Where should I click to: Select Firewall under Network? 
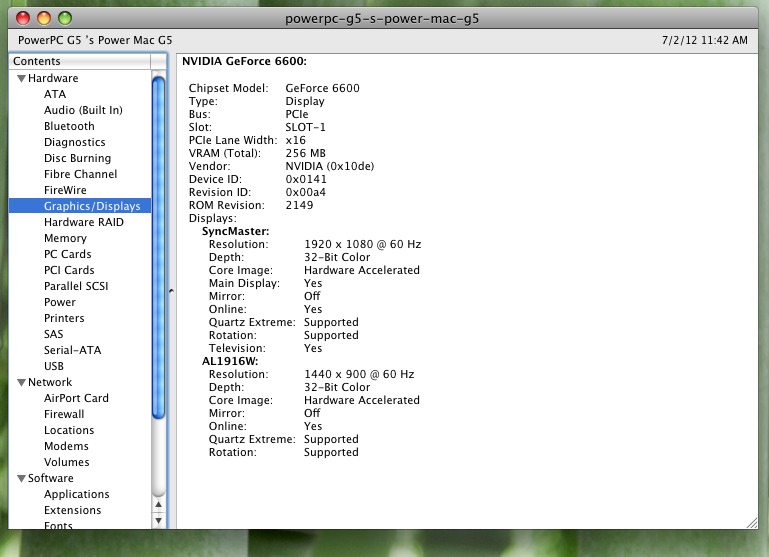pyautogui.click(x=64, y=414)
